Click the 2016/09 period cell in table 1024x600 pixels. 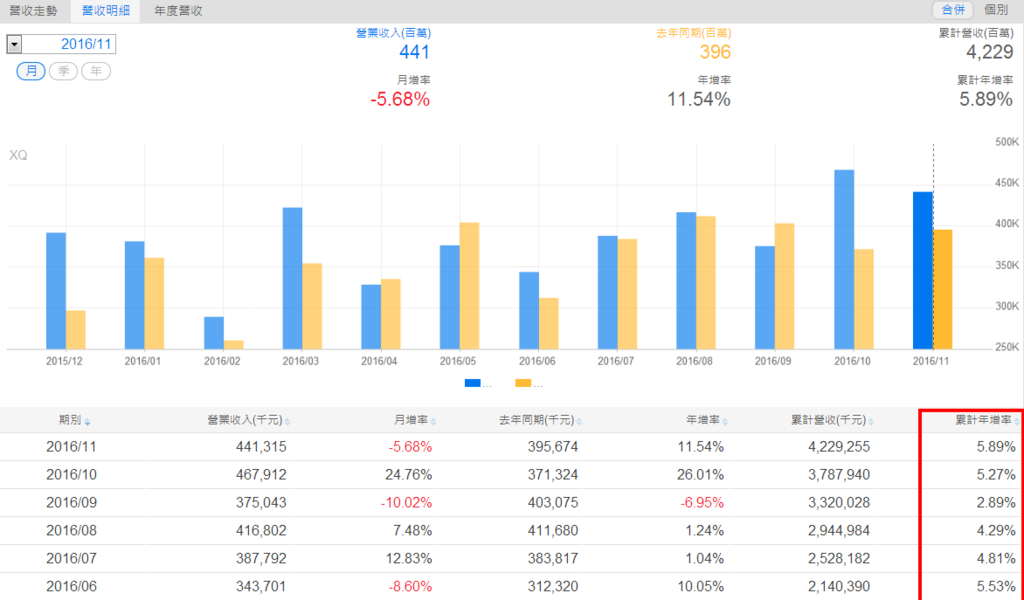[71, 503]
